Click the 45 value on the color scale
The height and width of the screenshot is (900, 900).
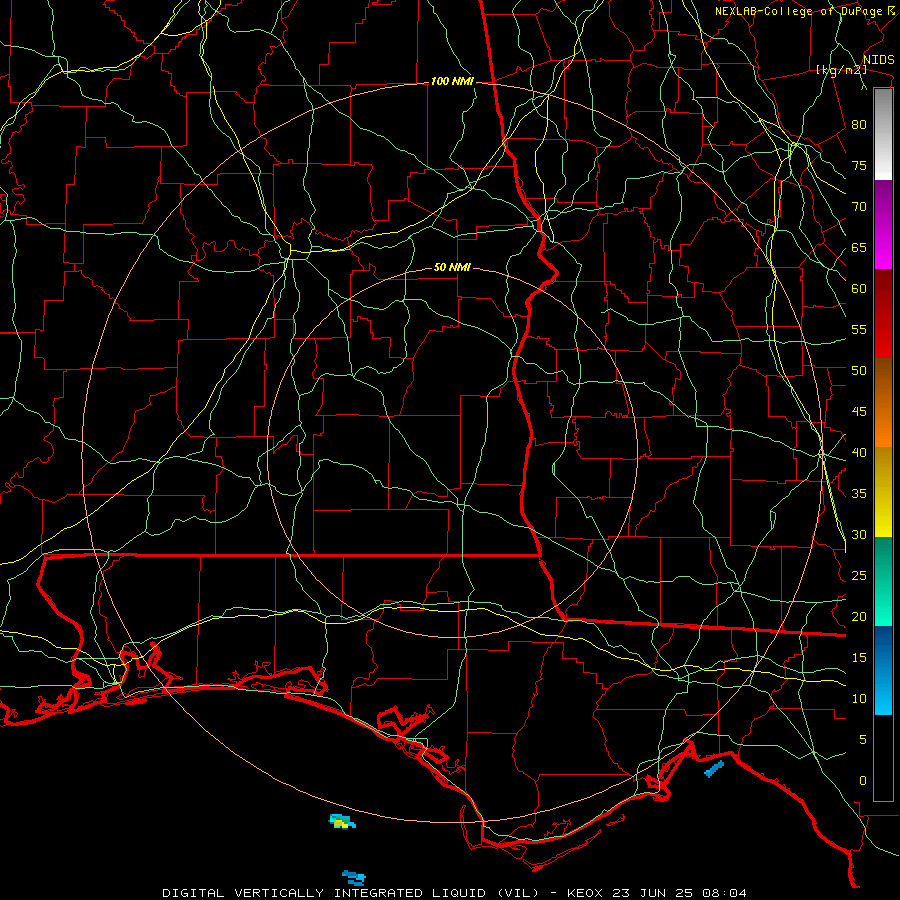click(859, 412)
